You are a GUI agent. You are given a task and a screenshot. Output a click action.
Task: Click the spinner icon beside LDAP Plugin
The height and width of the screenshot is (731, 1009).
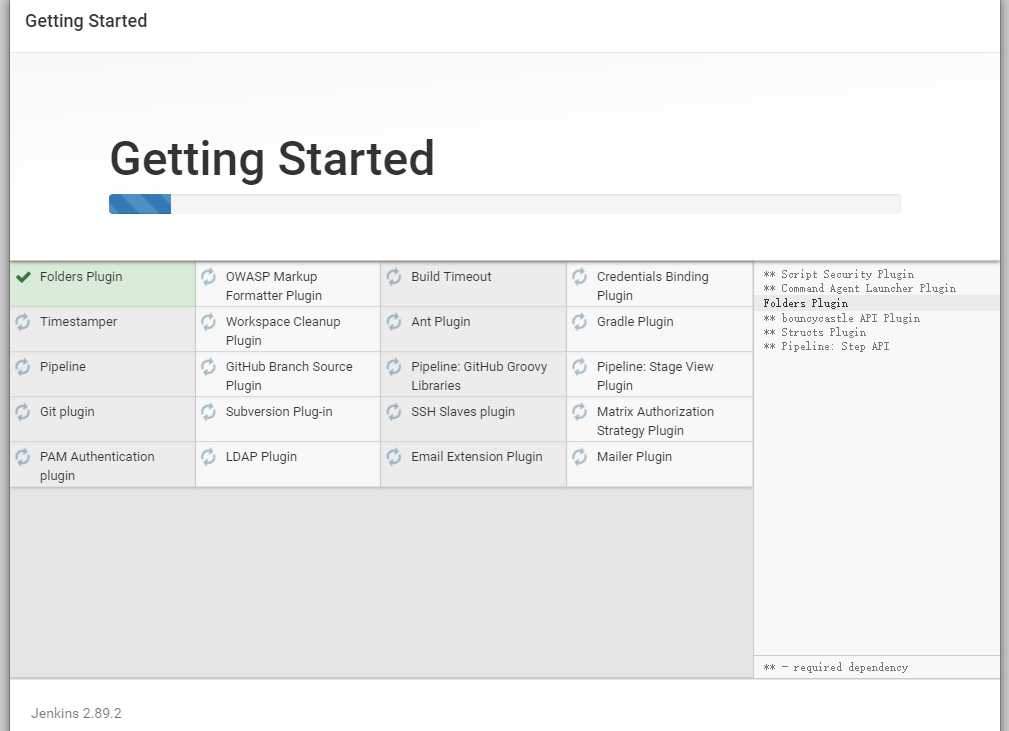click(x=208, y=457)
